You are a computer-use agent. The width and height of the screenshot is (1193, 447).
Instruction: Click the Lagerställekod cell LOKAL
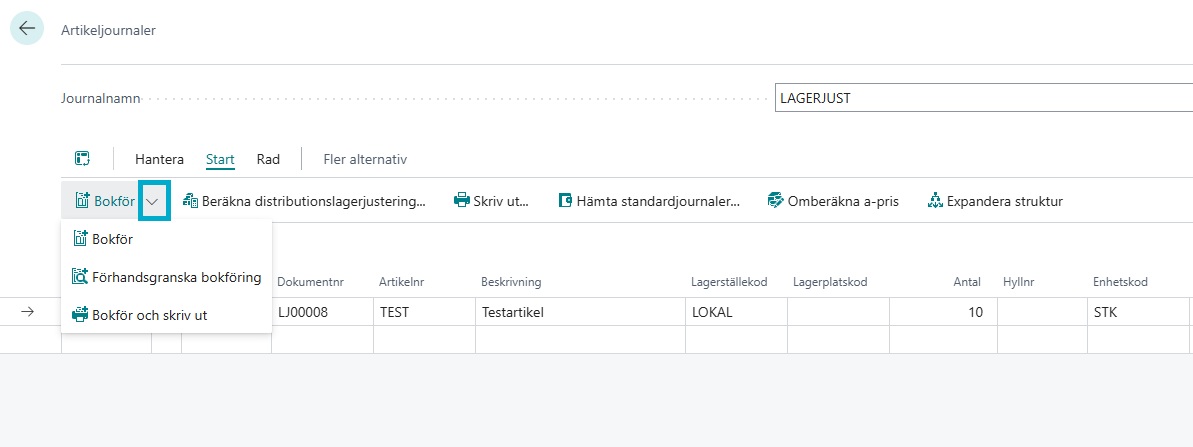click(x=736, y=312)
